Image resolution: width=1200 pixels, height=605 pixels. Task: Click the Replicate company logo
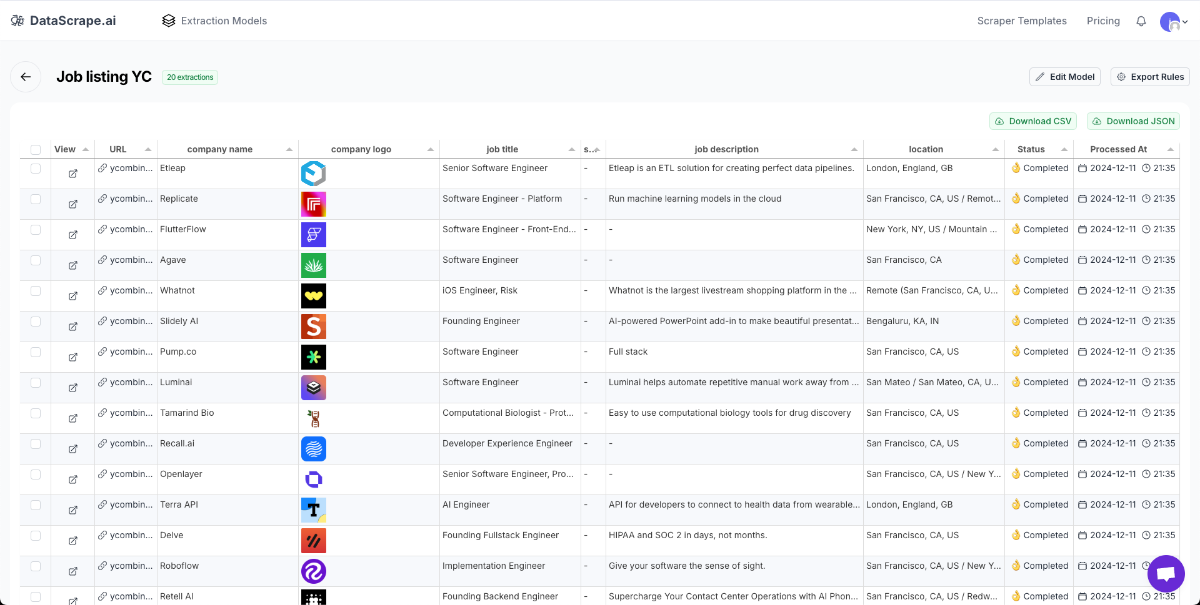[x=314, y=204]
